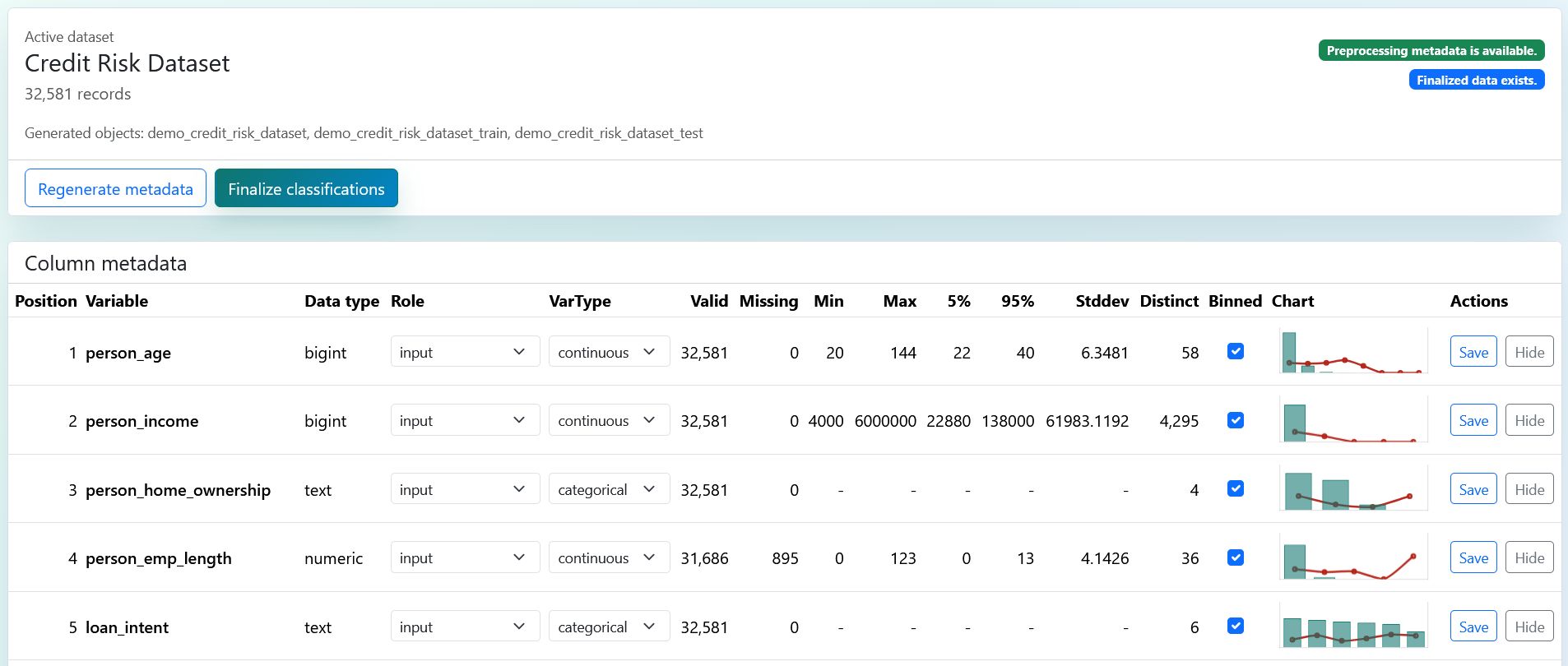The image size is (1568, 666).
Task: Toggle Binned checkbox for person_age
Action: 1235,351
